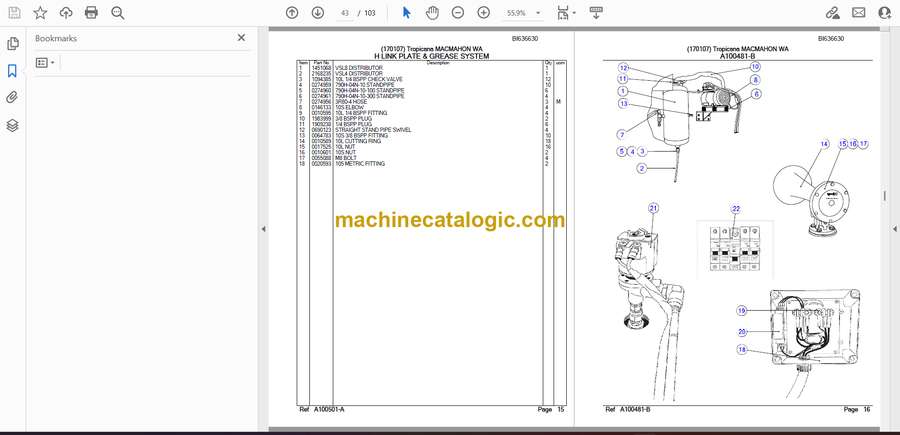Click the 10S METRIC FITTING row
The width and height of the screenshot is (900, 435).
click(x=431, y=164)
